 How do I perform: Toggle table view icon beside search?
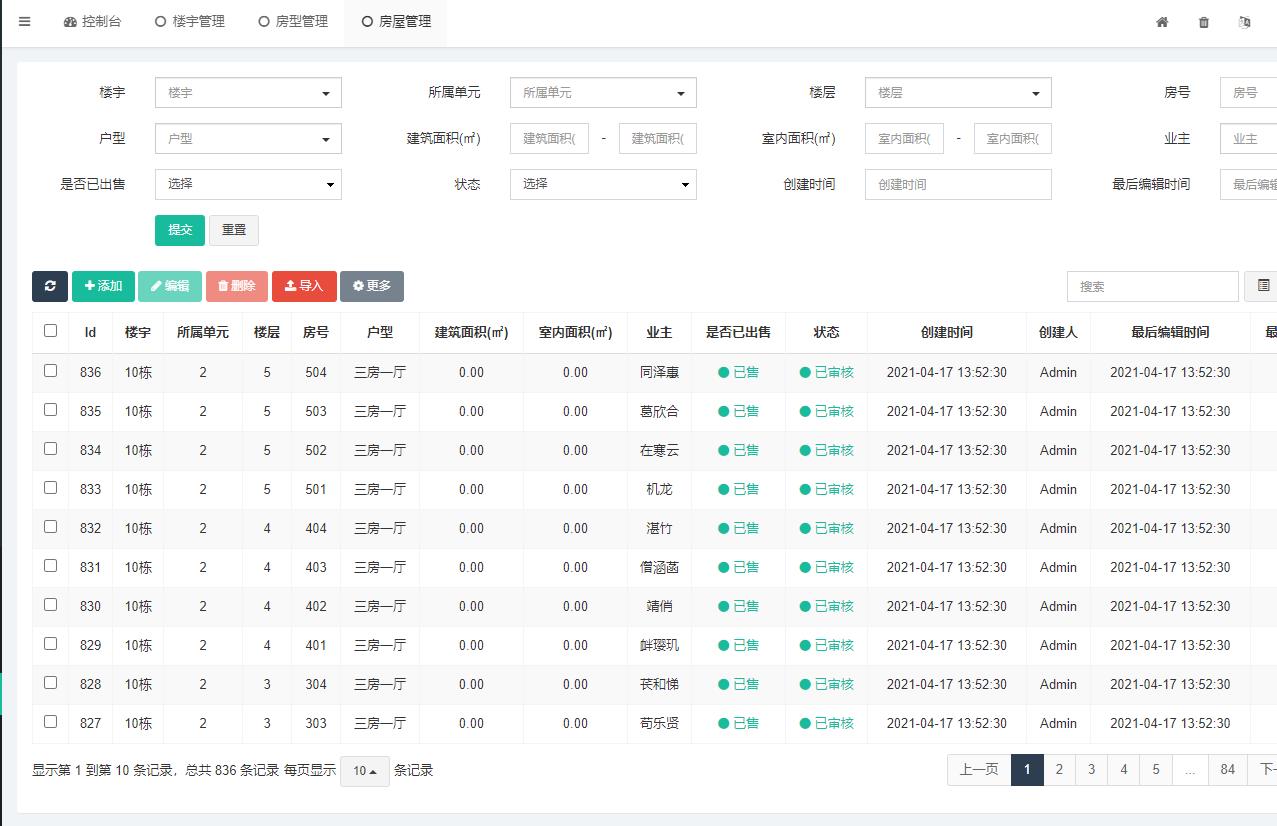(x=1263, y=286)
